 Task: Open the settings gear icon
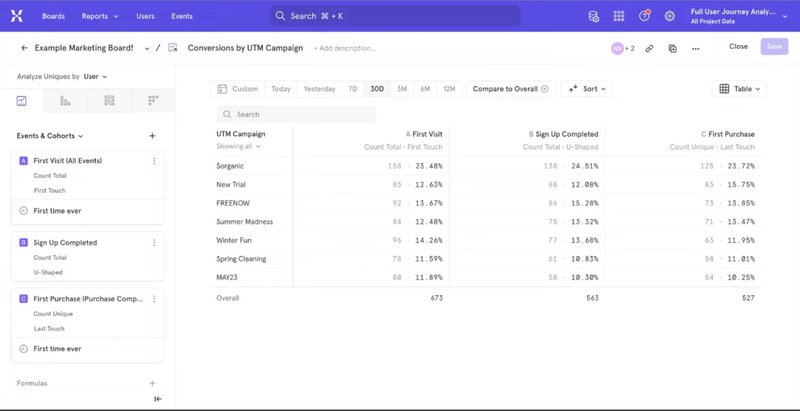670,17
